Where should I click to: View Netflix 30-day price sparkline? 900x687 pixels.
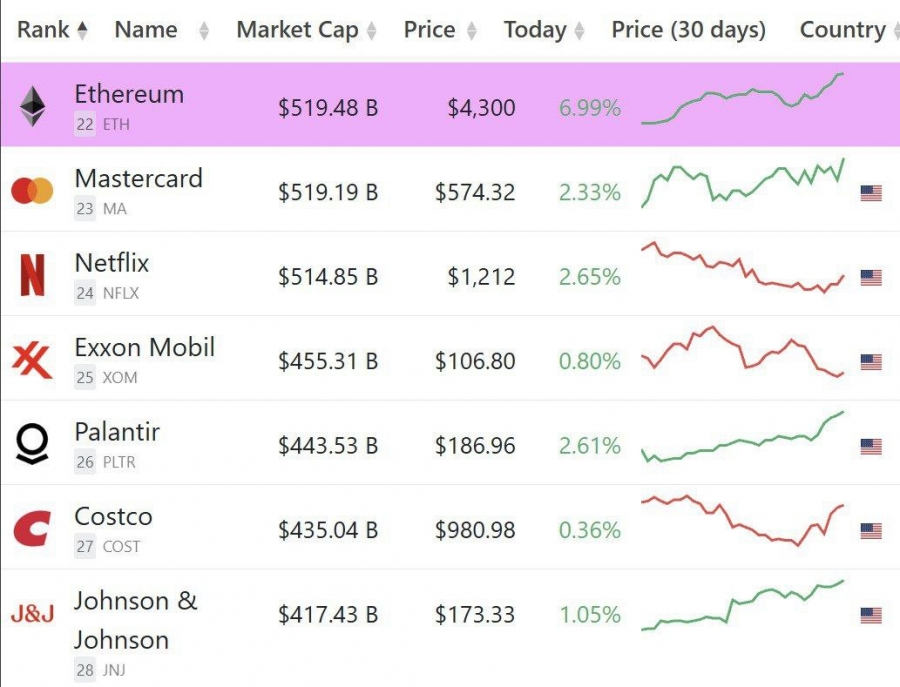[742, 268]
